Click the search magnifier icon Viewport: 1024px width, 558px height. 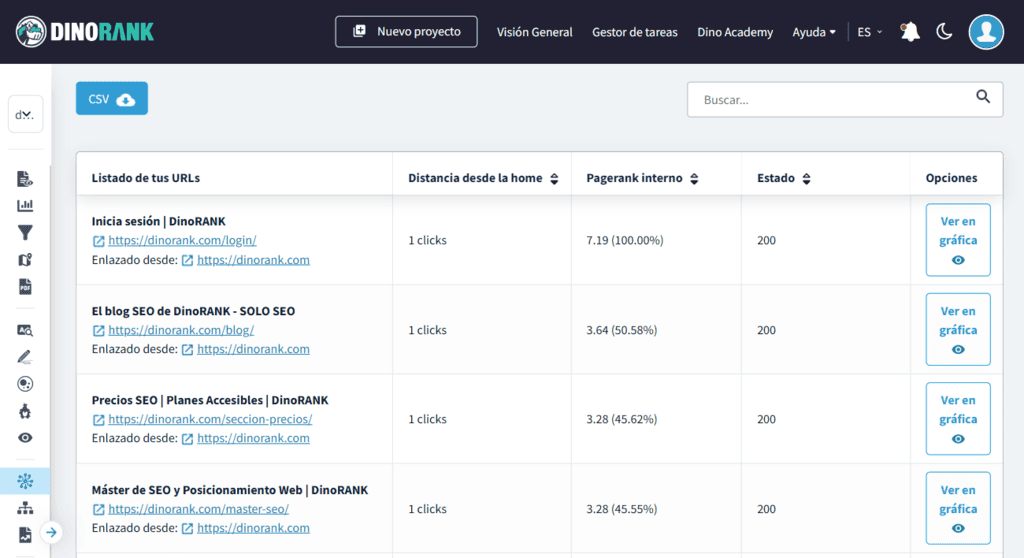pyautogui.click(x=983, y=97)
